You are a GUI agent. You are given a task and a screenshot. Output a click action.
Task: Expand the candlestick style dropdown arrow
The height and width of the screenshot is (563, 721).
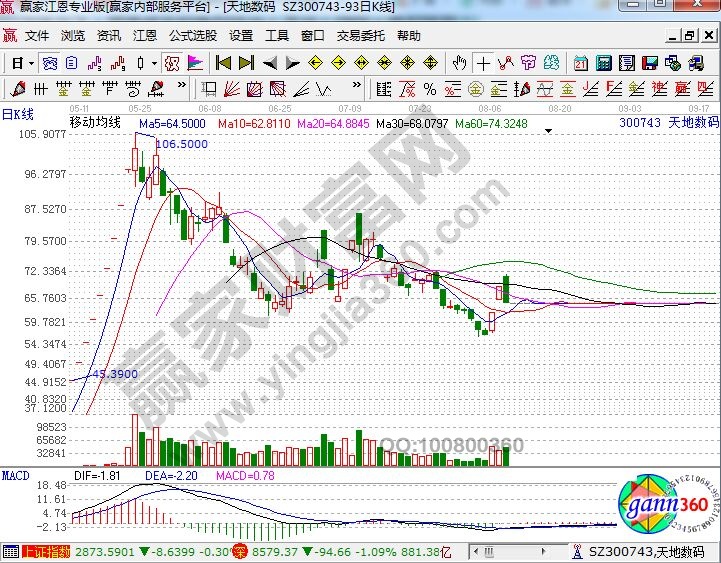153,62
